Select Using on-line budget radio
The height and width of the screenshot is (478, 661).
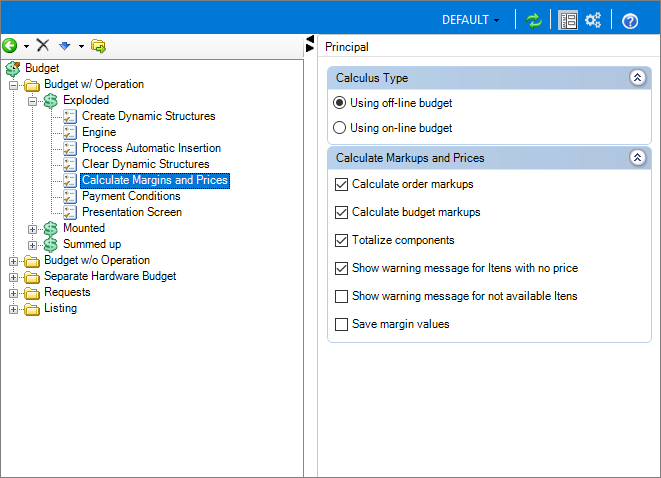339,128
